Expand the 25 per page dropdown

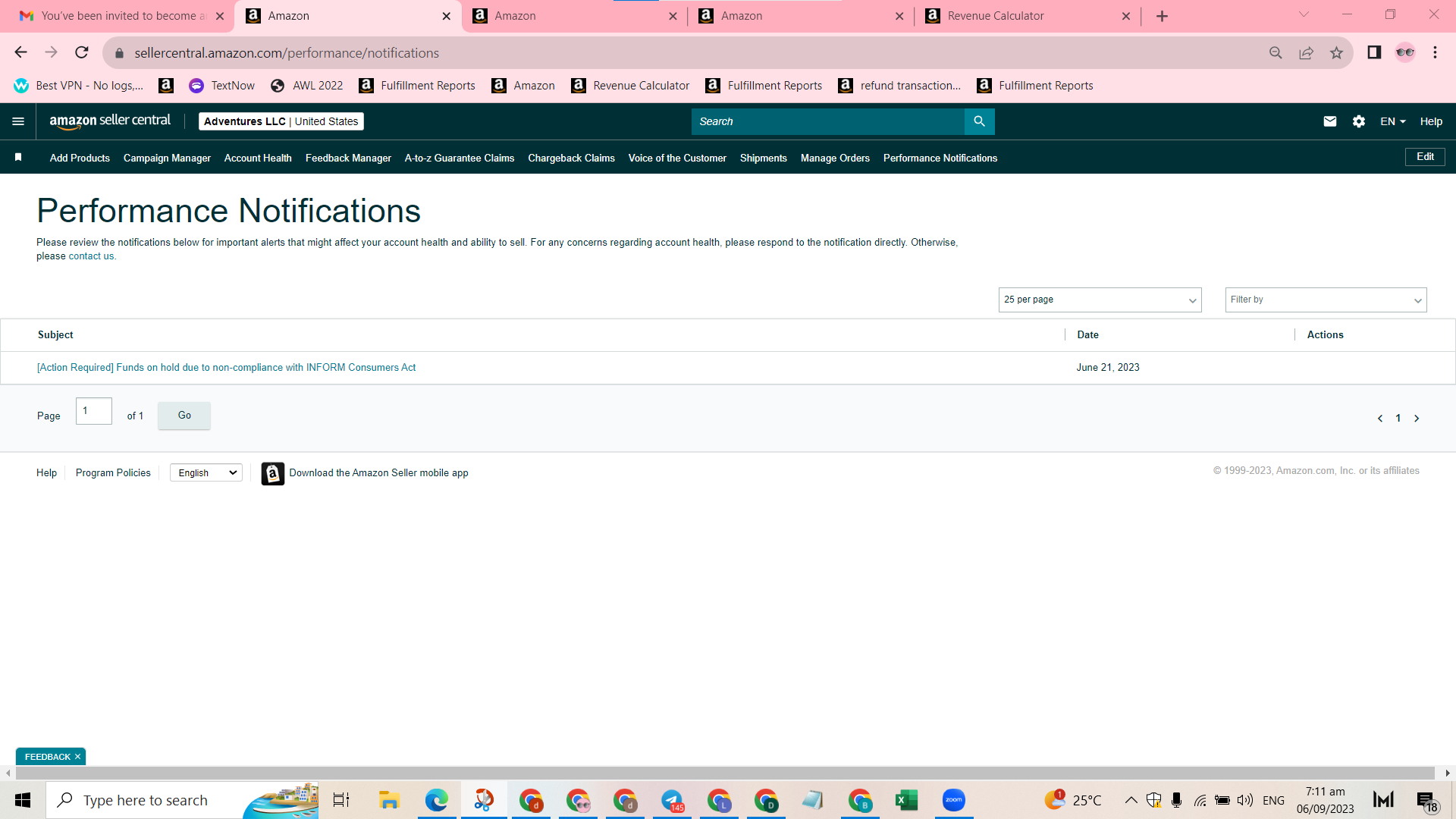click(x=1100, y=300)
